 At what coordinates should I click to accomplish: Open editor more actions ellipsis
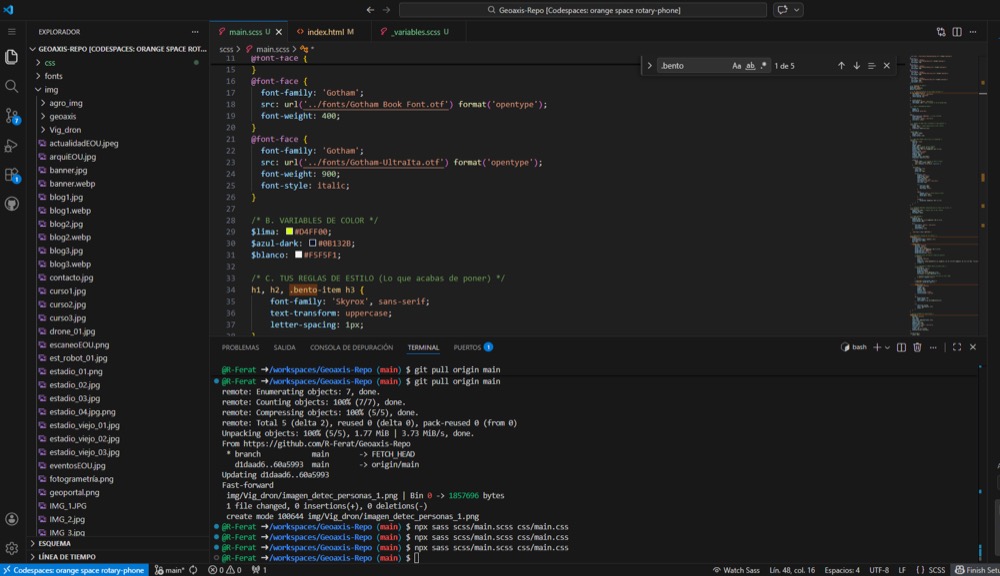point(973,32)
